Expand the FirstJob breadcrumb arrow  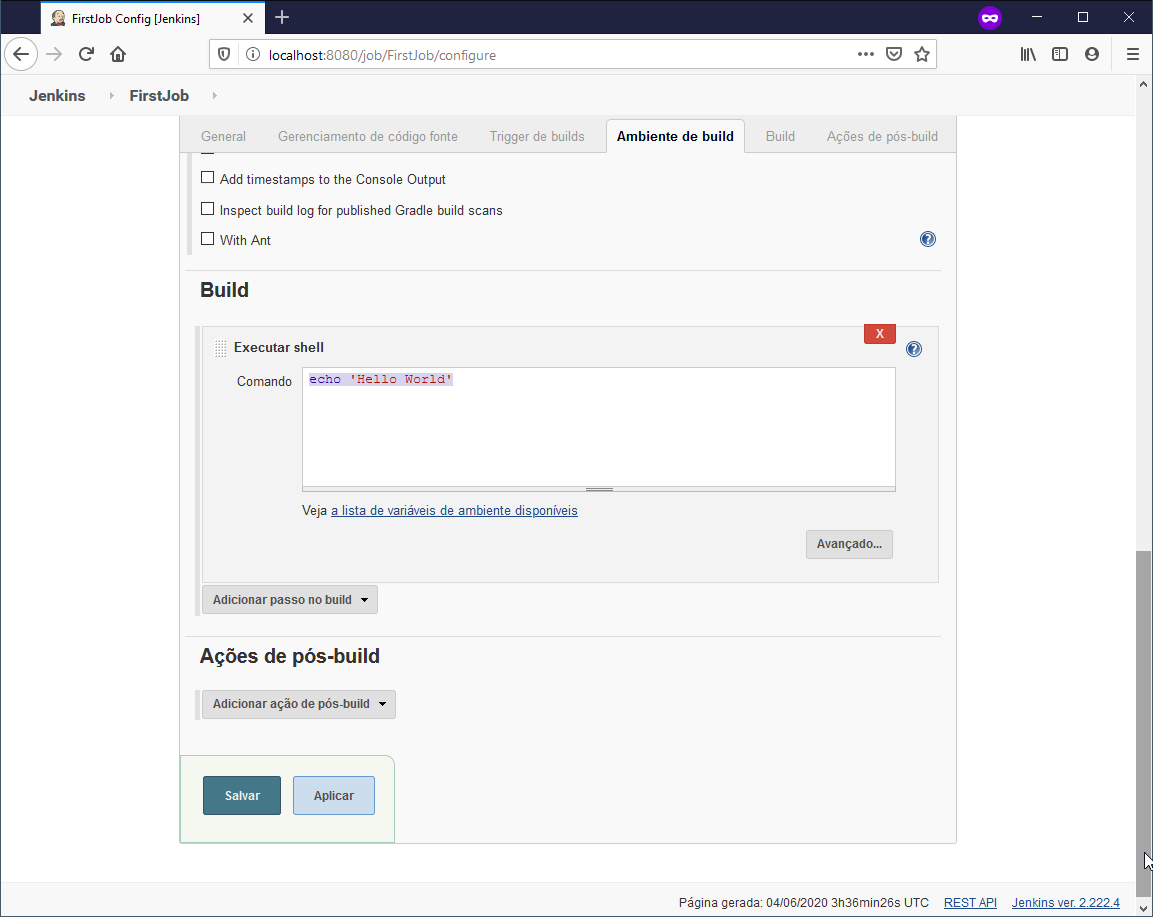214,96
